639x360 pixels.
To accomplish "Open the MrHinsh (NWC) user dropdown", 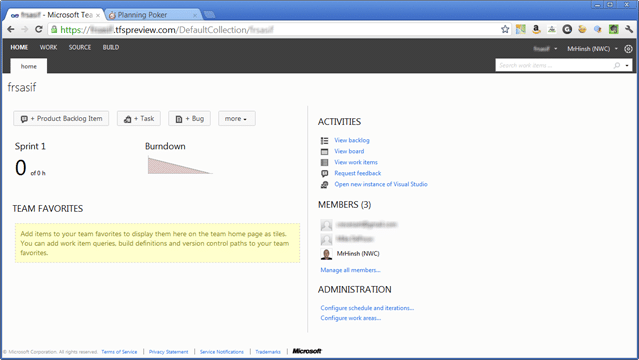I will (x=593, y=49).
